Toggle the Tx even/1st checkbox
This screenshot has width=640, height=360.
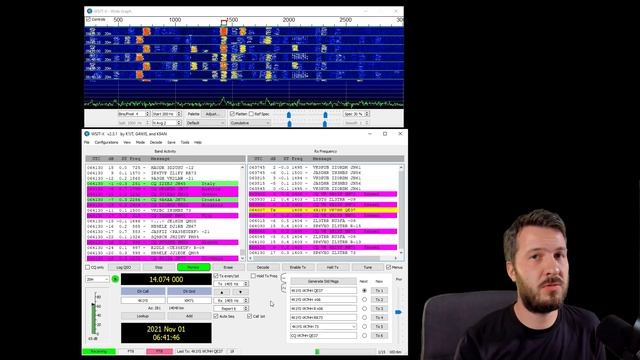point(216,276)
